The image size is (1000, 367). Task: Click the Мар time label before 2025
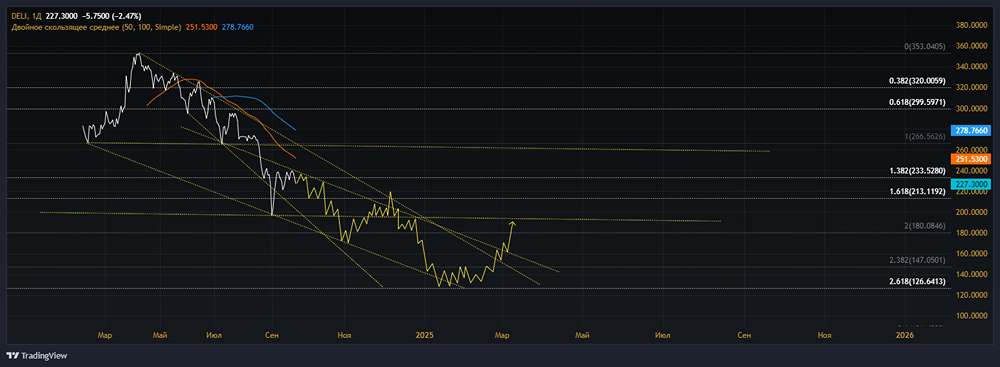(x=104, y=334)
